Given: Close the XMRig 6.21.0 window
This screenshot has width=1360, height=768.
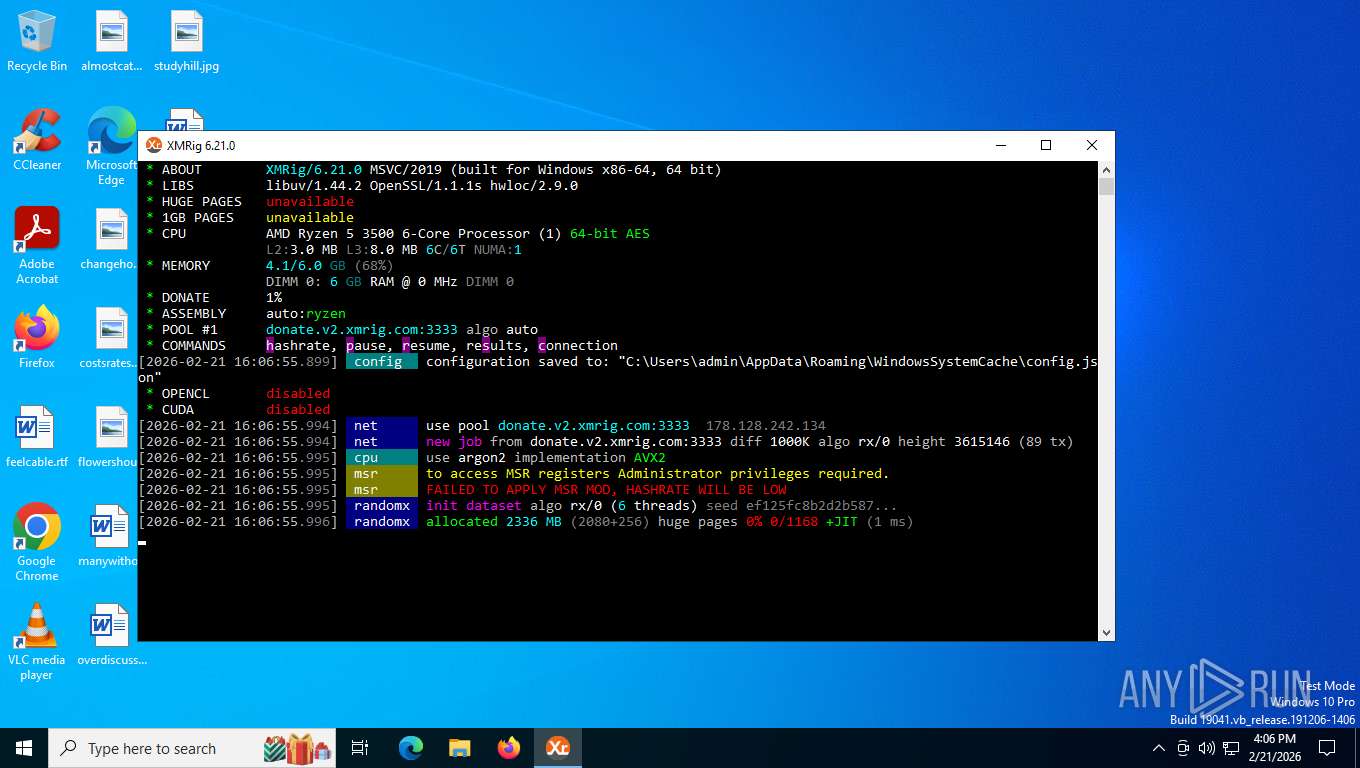Looking at the screenshot, I should pos(1092,145).
